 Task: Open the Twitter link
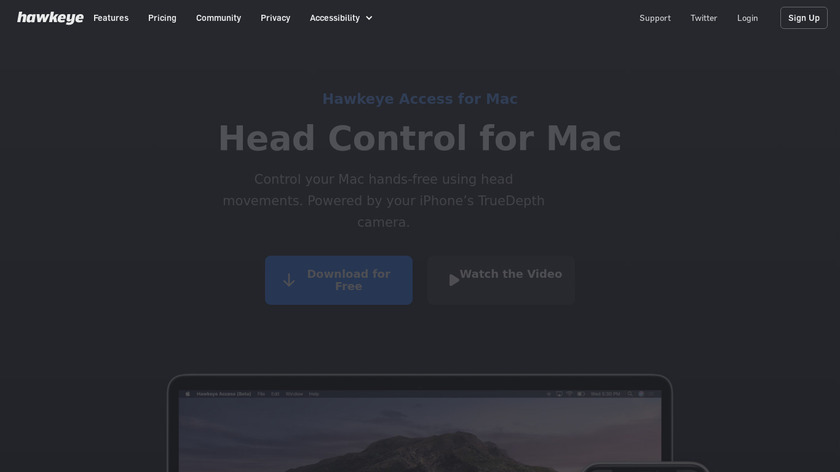point(703,18)
